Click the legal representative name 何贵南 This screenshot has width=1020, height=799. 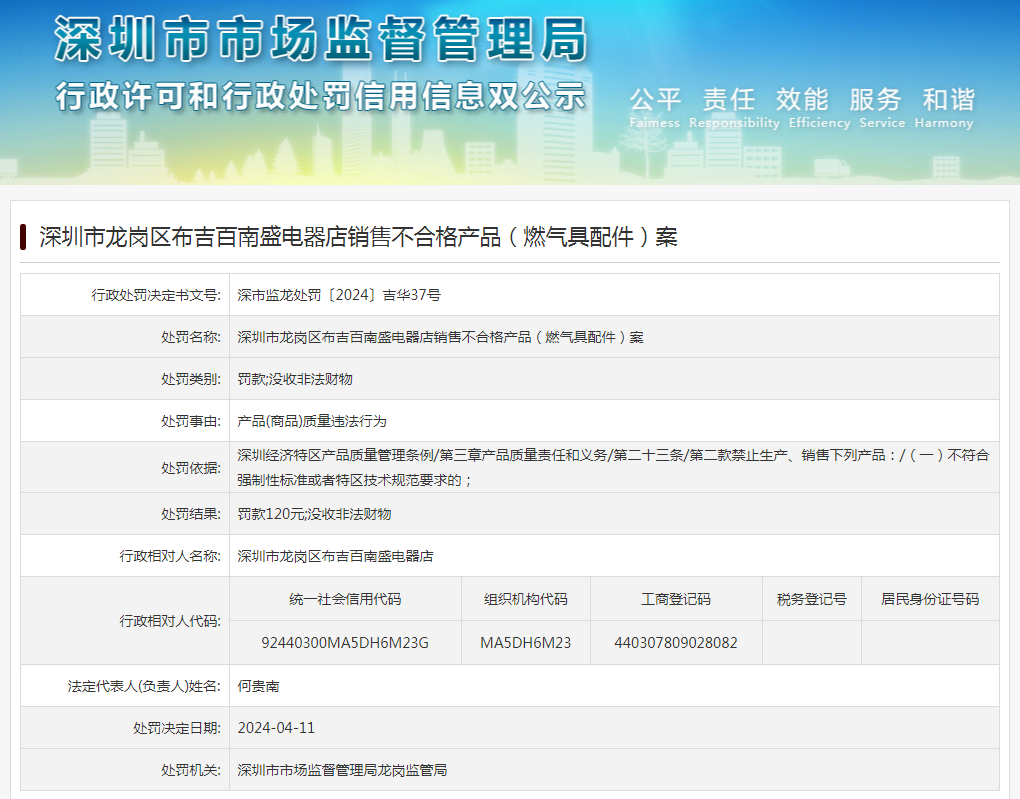(259, 686)
